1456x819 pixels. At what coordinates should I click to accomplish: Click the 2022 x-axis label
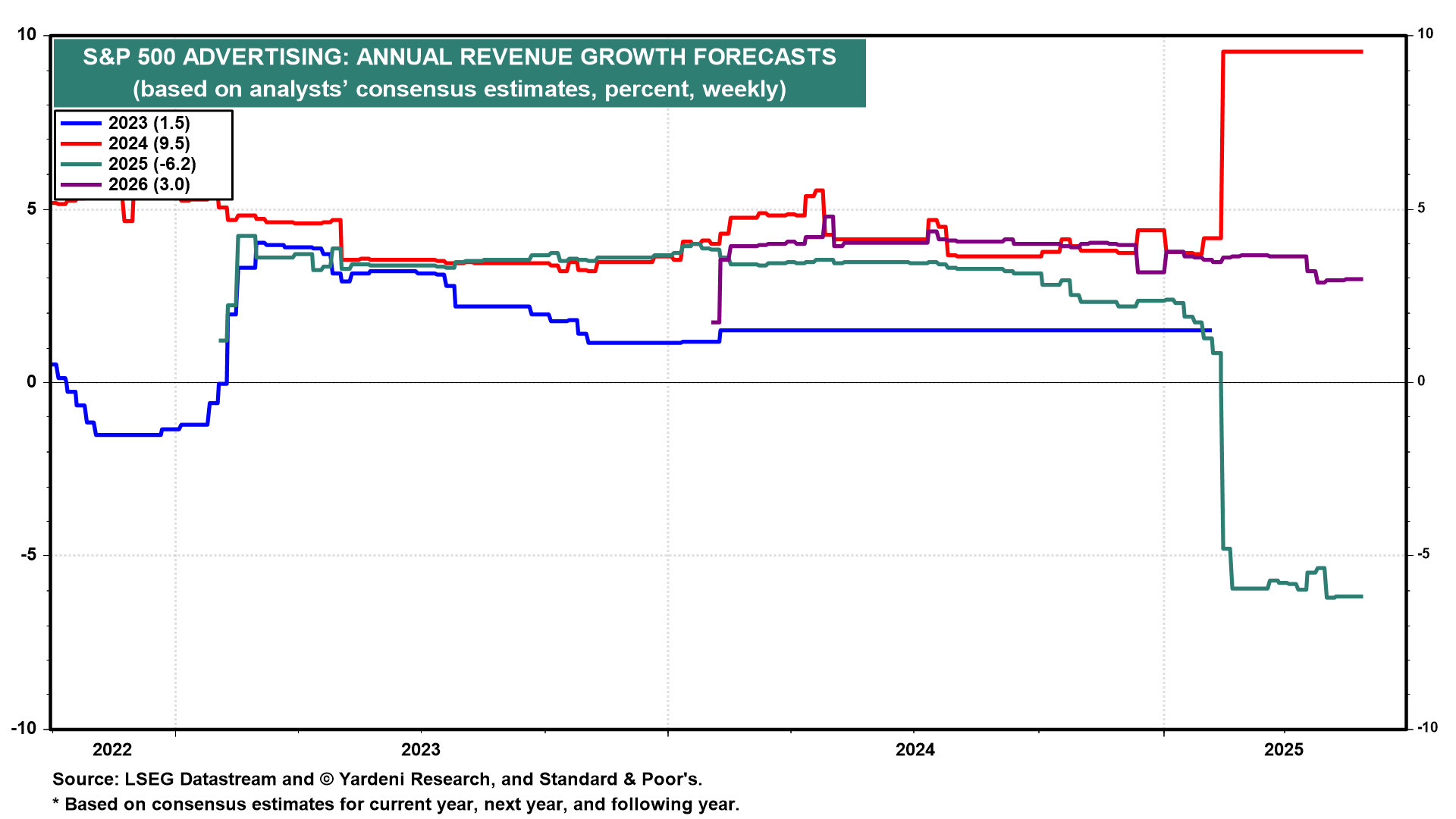pos(112,750)
